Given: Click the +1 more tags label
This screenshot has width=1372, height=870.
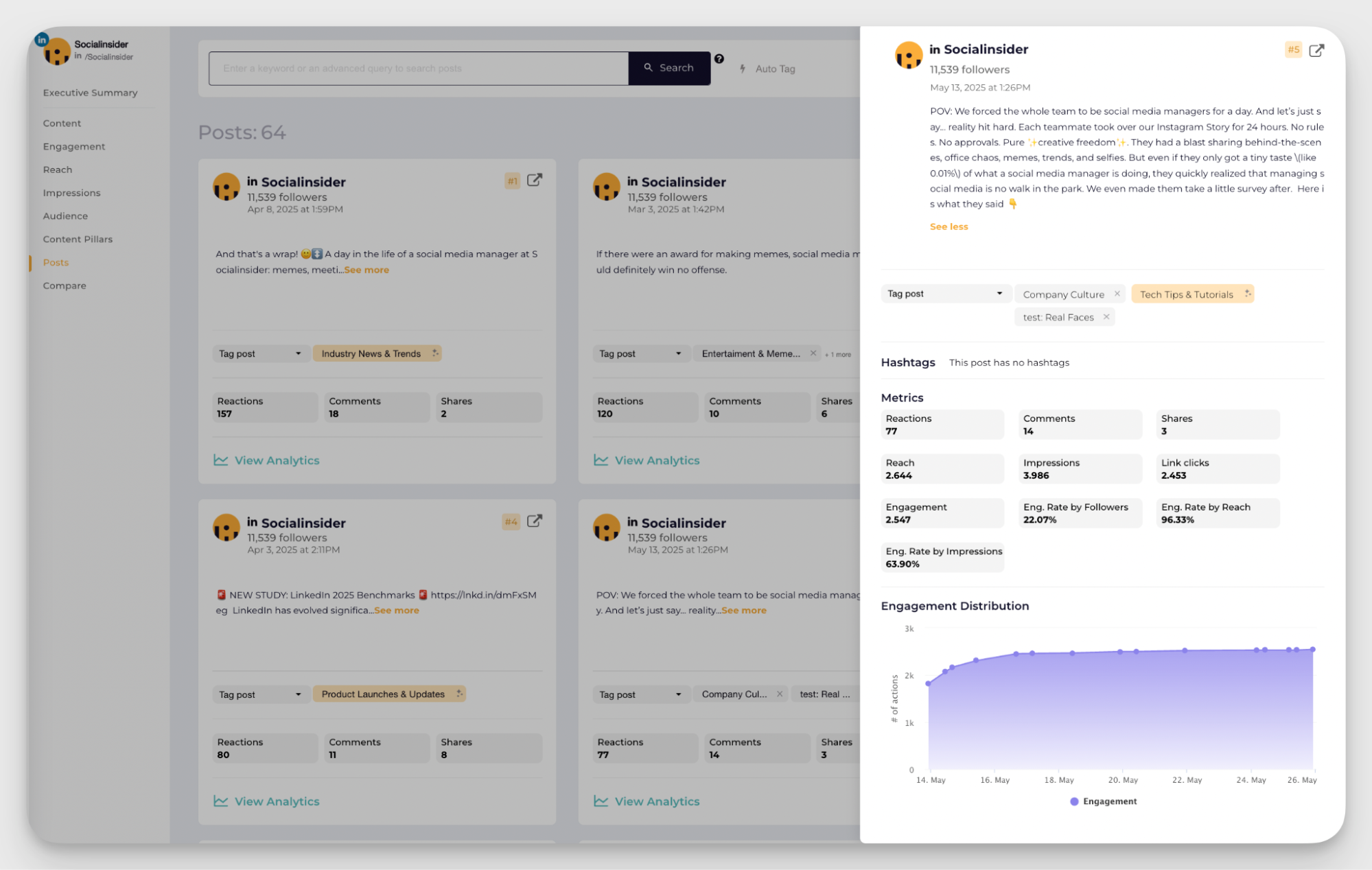Looking at the screenshot, I should point(838,354).
